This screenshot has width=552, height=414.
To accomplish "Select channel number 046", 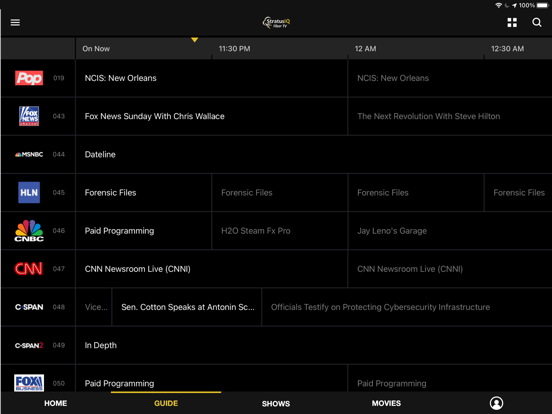I will click(x=59, y=231).
